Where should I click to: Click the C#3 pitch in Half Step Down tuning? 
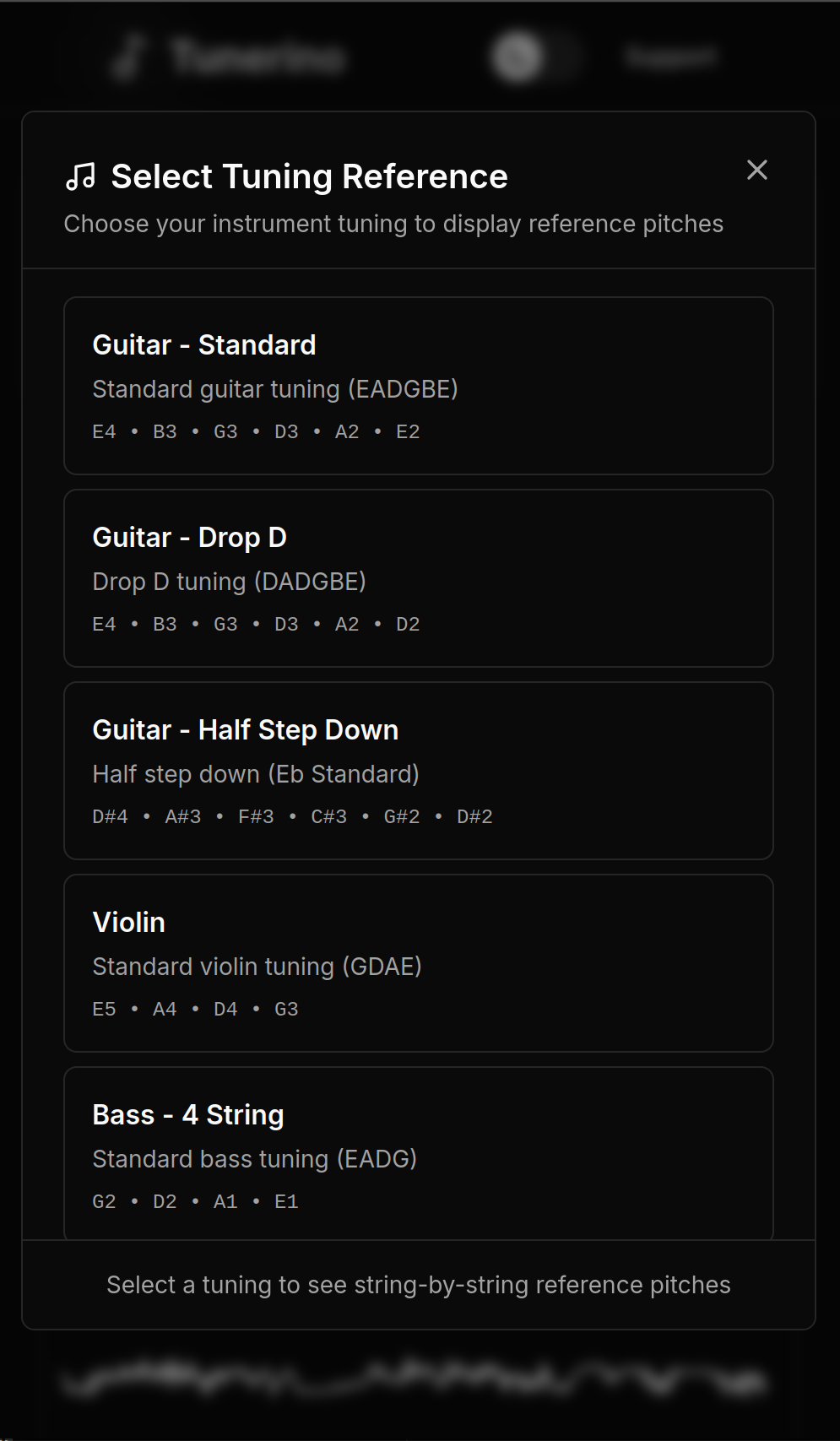coord(328,816)
